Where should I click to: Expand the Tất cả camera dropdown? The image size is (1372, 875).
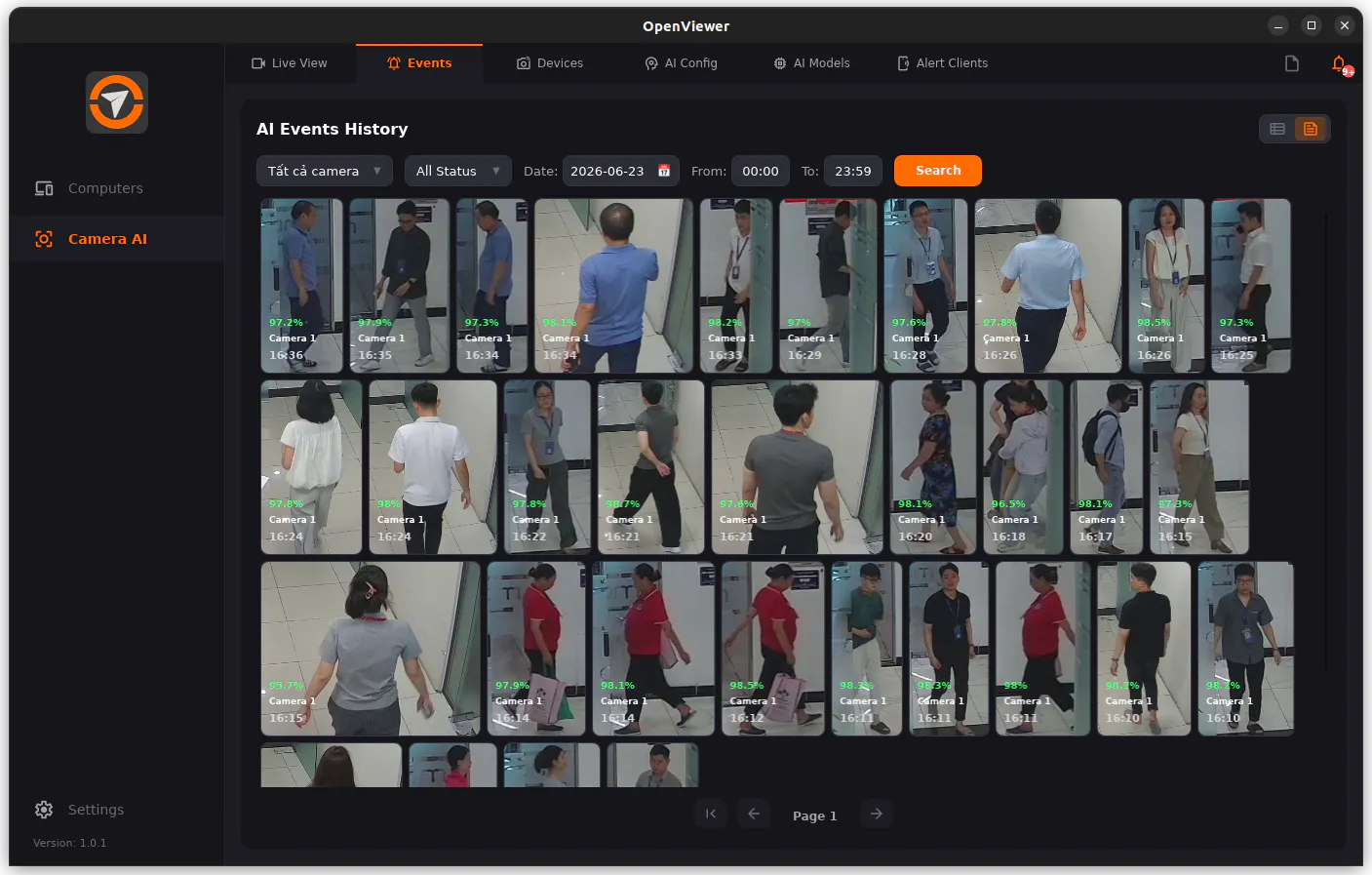pos(325,171)
